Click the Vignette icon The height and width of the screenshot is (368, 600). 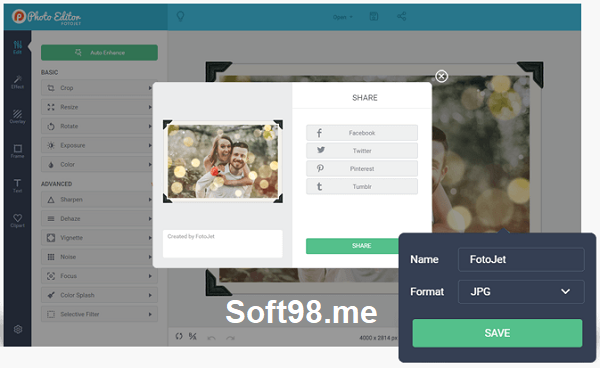pyautogui.click(x=51, y=238)
